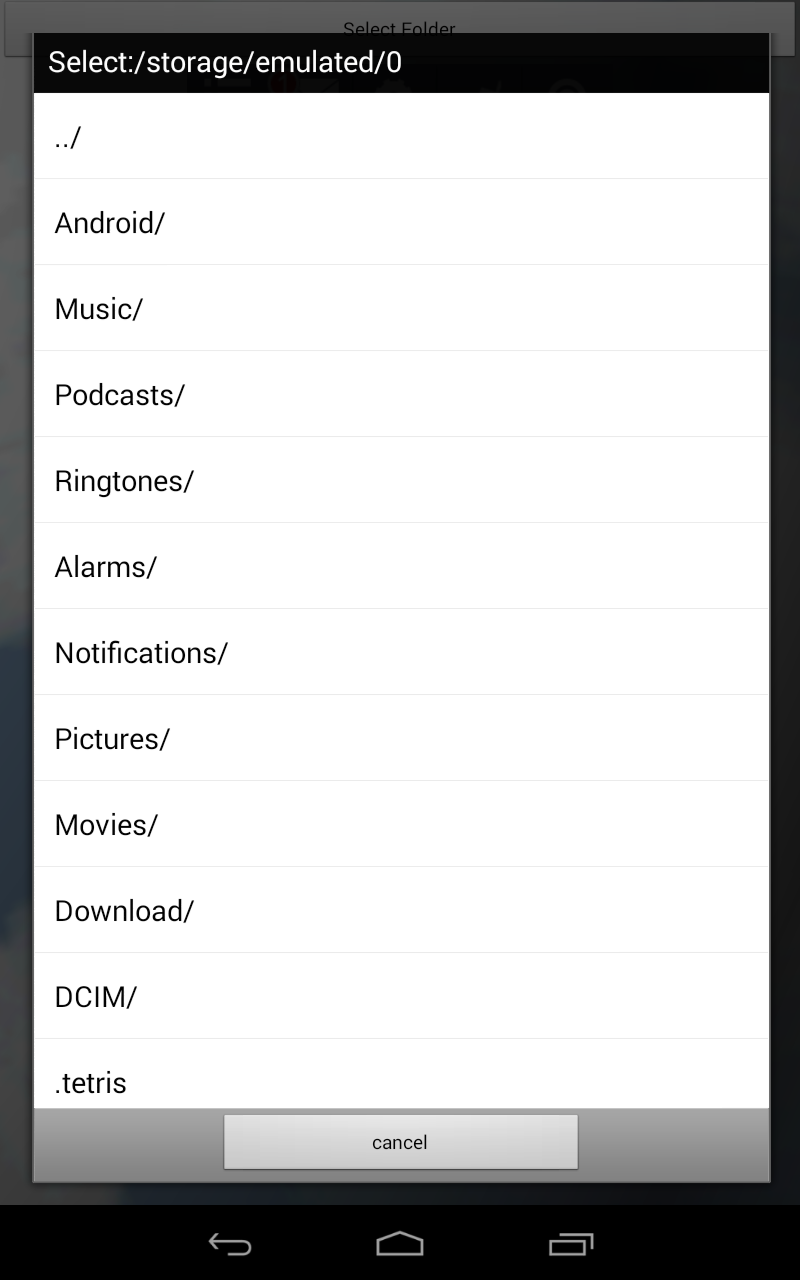Select the DCIM/ folder
The image size is (800, 1280).
pyautogui.click(x=400, y=996)
